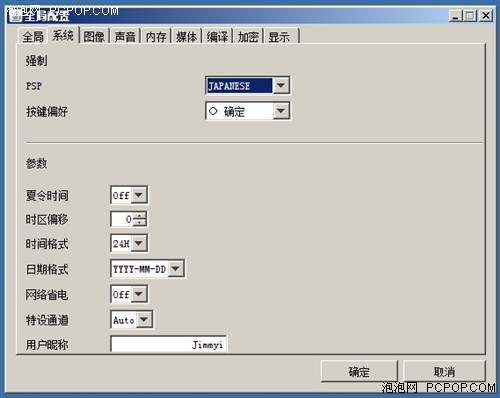Expand the PSP language dropdown arrow

click(281, 86)
